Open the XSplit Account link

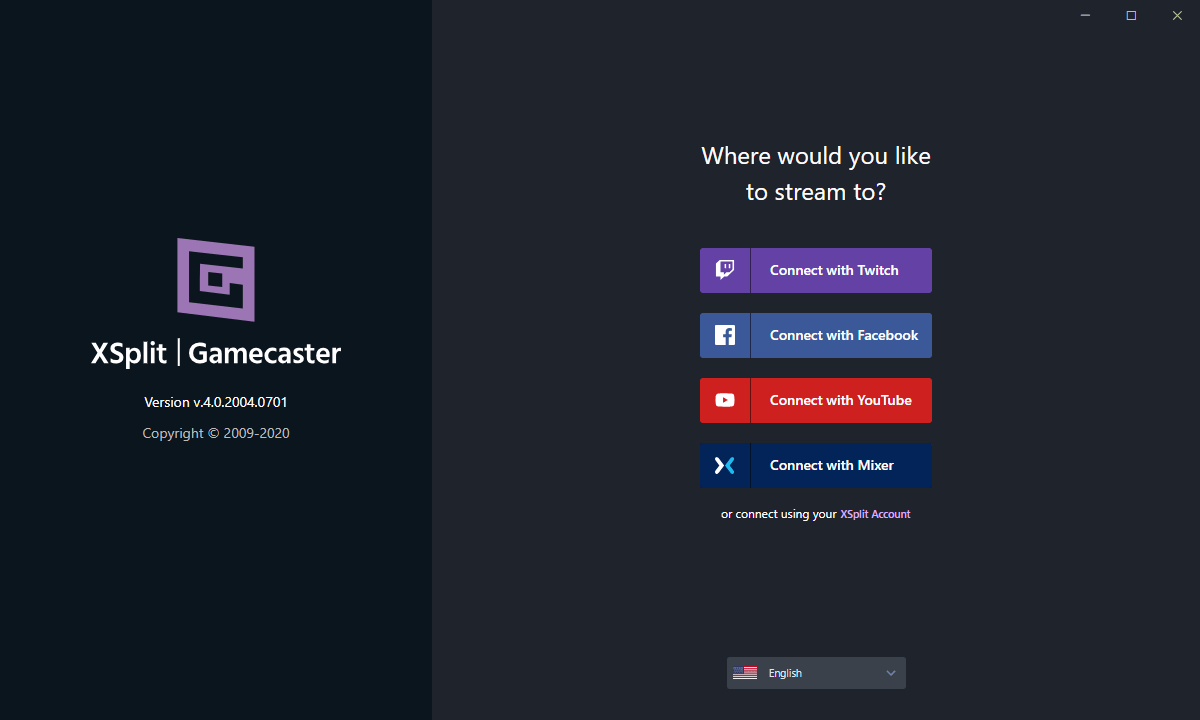coord(875,514)
